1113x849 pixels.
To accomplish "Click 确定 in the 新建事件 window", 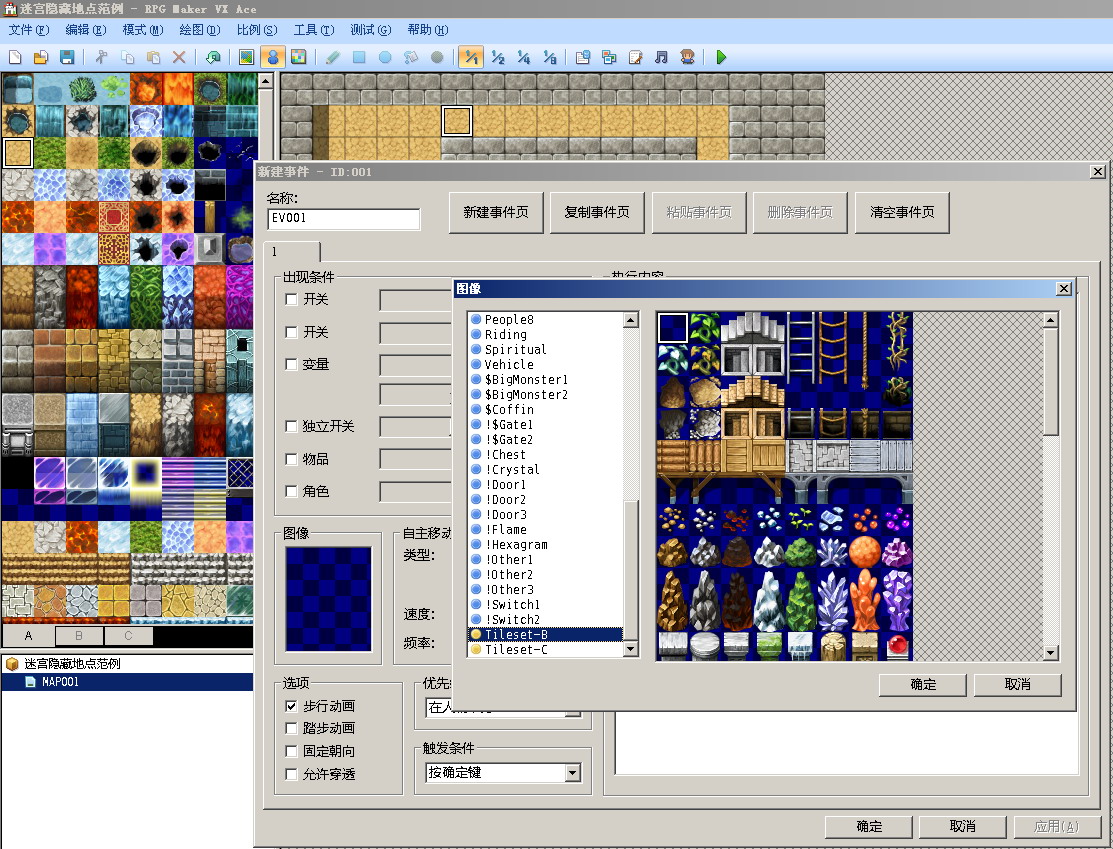I will [x=869, y=826].
